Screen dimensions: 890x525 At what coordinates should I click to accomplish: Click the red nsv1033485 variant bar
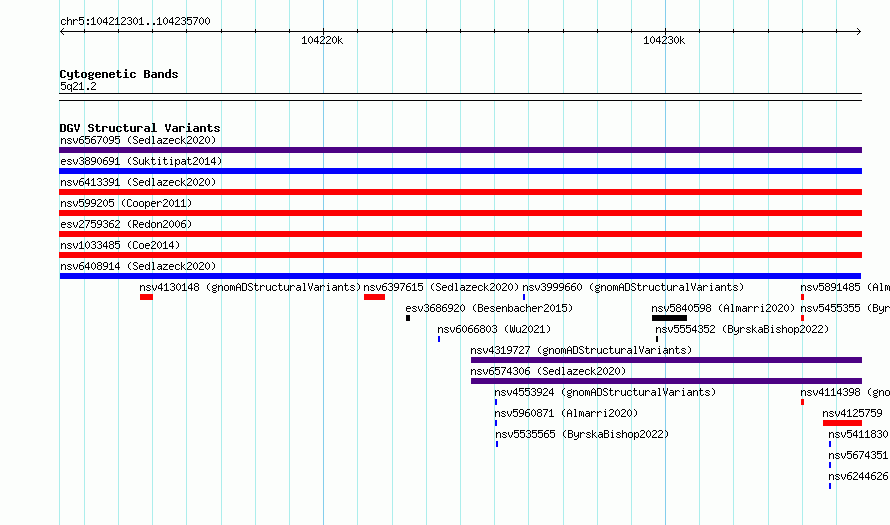[x=460, y=255]
